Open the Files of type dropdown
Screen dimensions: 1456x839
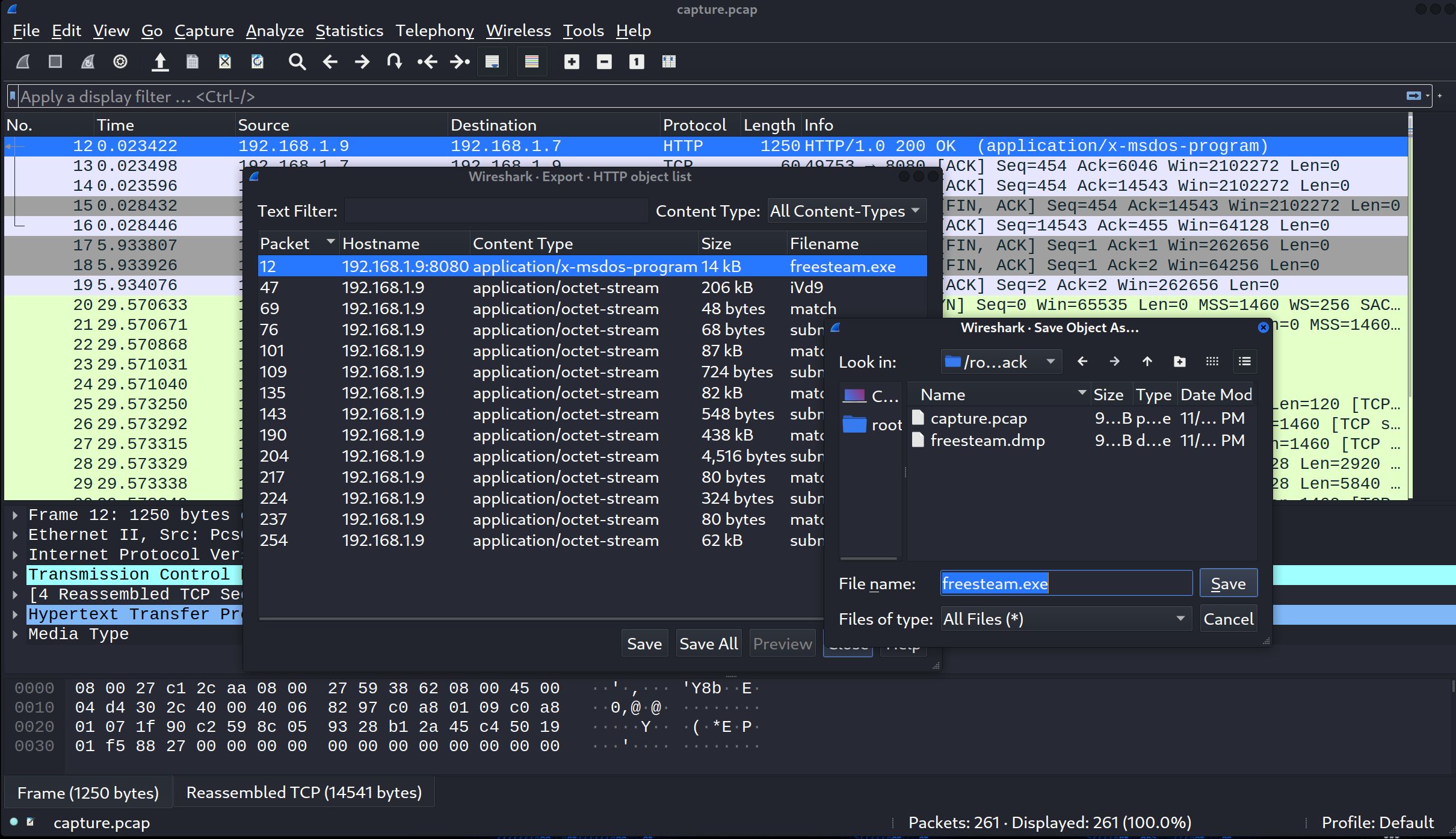1066,619
